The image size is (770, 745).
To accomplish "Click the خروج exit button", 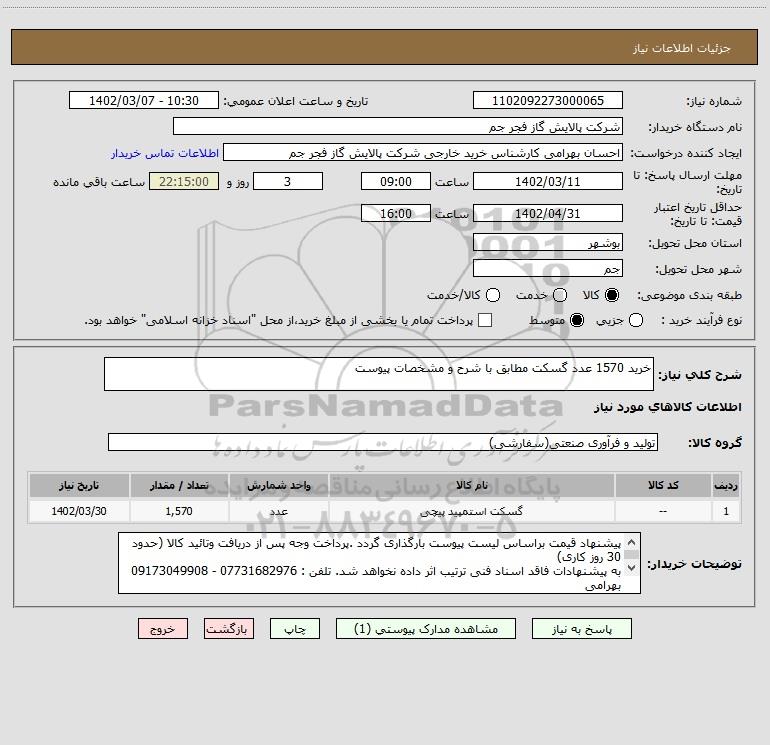I will coord(163,629).
